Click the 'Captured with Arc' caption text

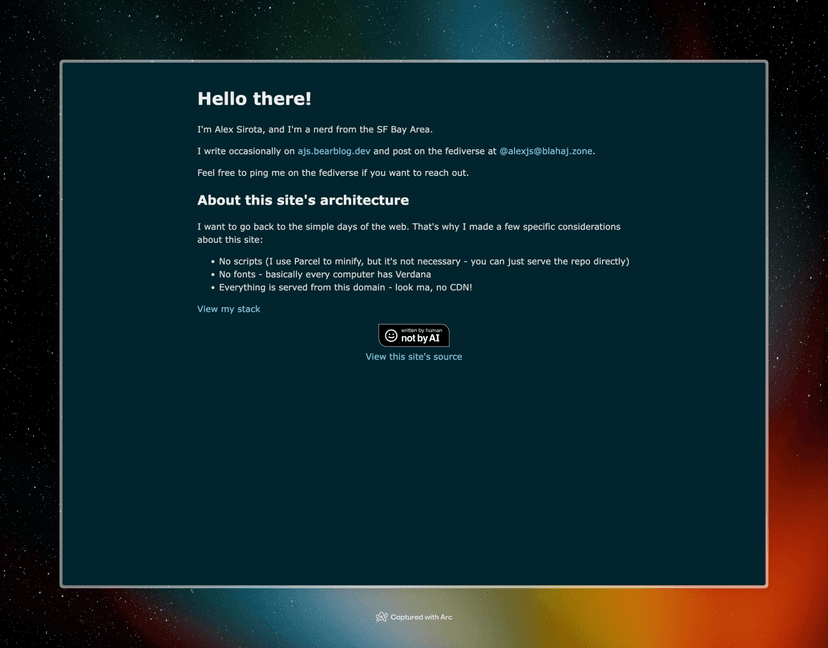click(x=421, y=617)
